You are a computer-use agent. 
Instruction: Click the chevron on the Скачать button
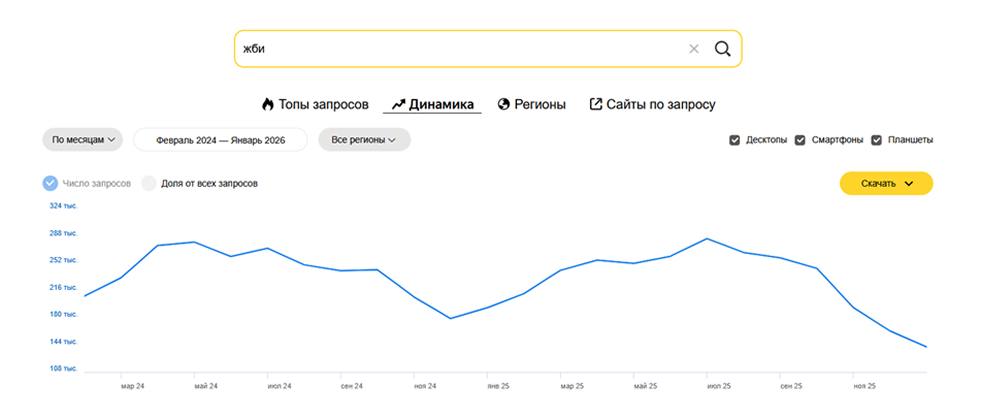(x=909, y=184)
